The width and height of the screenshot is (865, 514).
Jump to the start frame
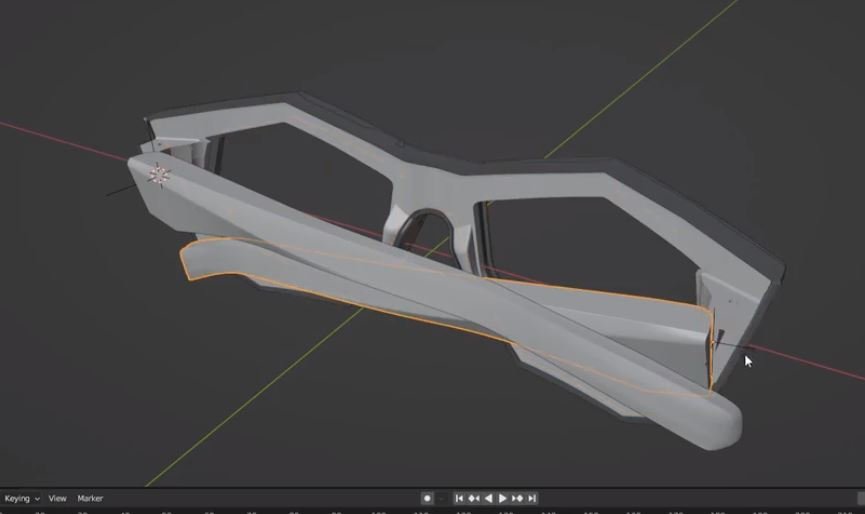[x=459, y=499]
